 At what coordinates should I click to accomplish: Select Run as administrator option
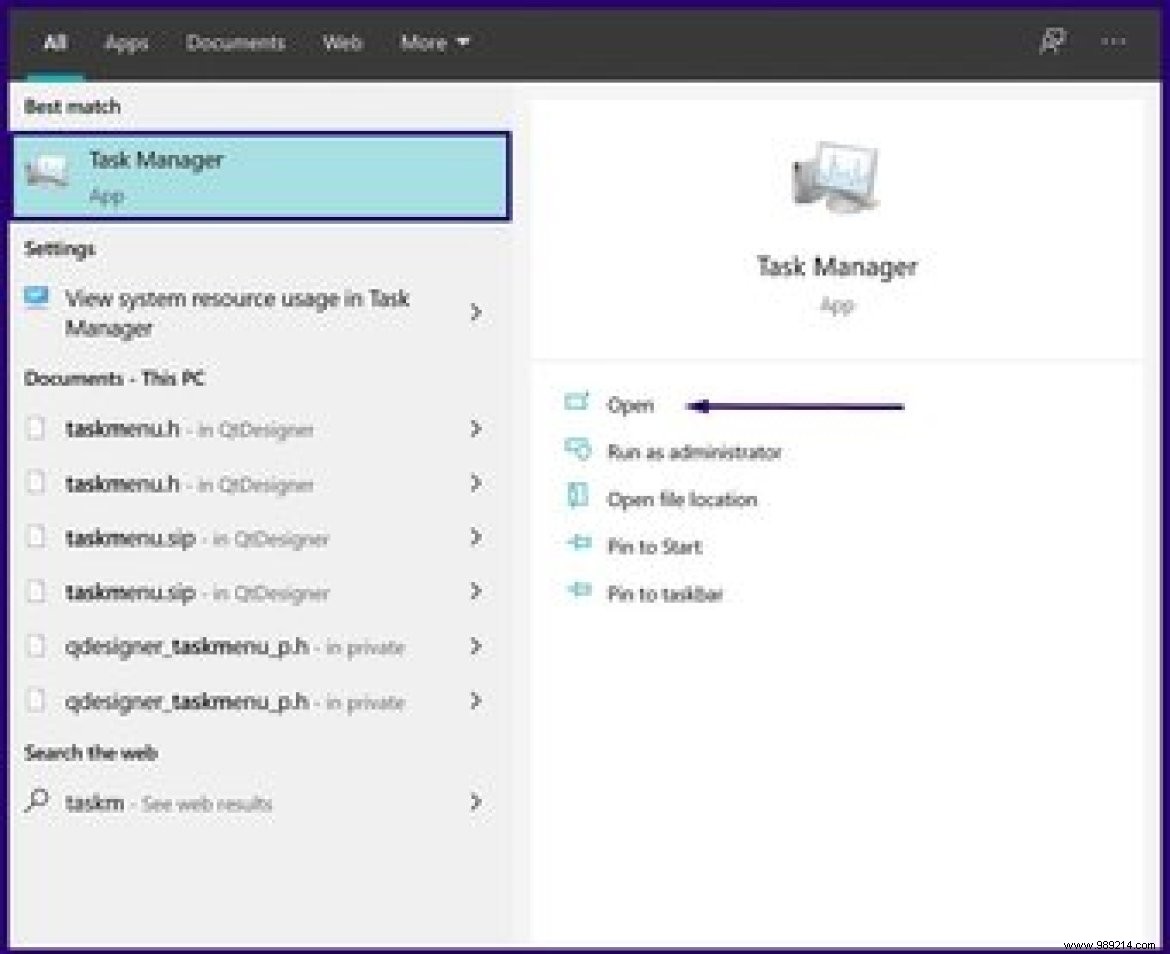[693, 452]
